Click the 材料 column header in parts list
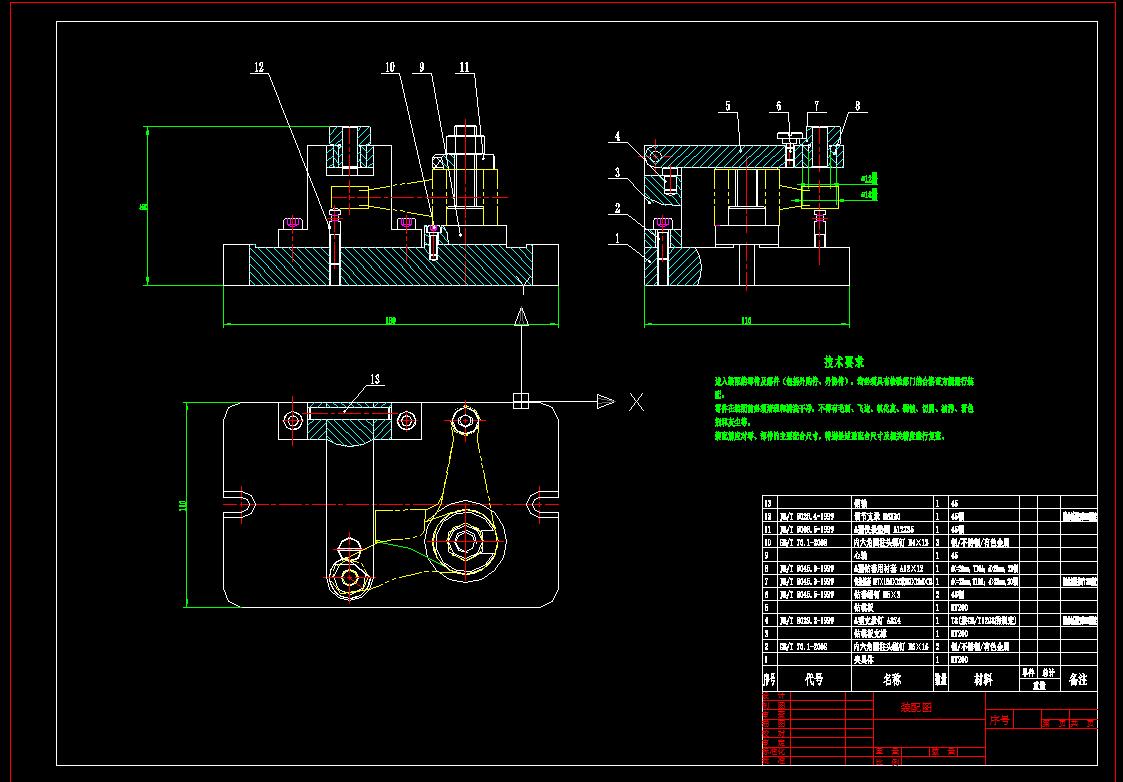The height and width of the screenshot is (782, 1123). click(983, 680)
